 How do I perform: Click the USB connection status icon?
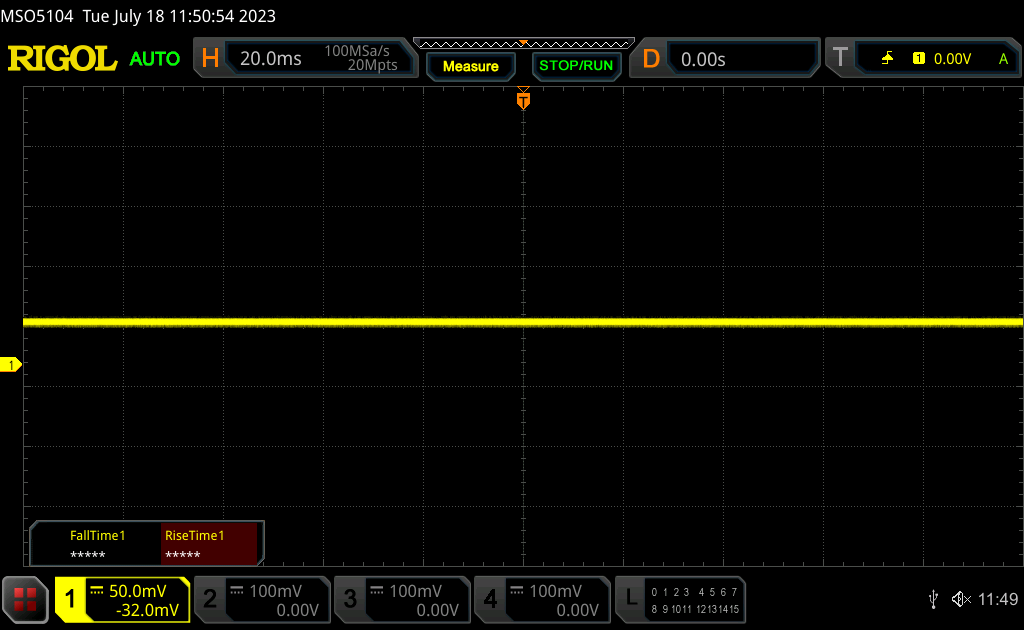[933, 599]
